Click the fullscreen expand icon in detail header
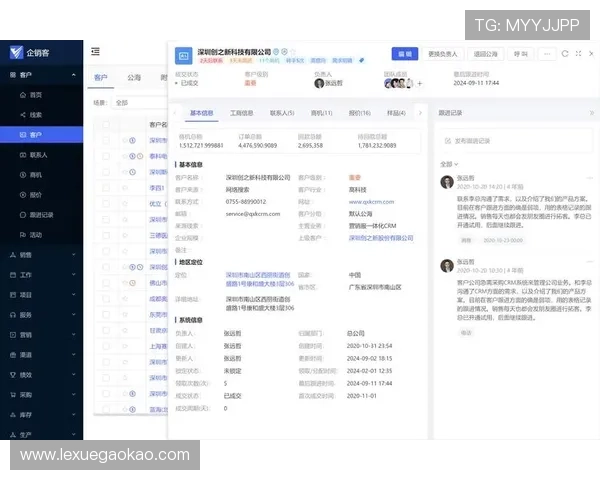The width and height of the screenshot is (600, 480). pos(578,54)
